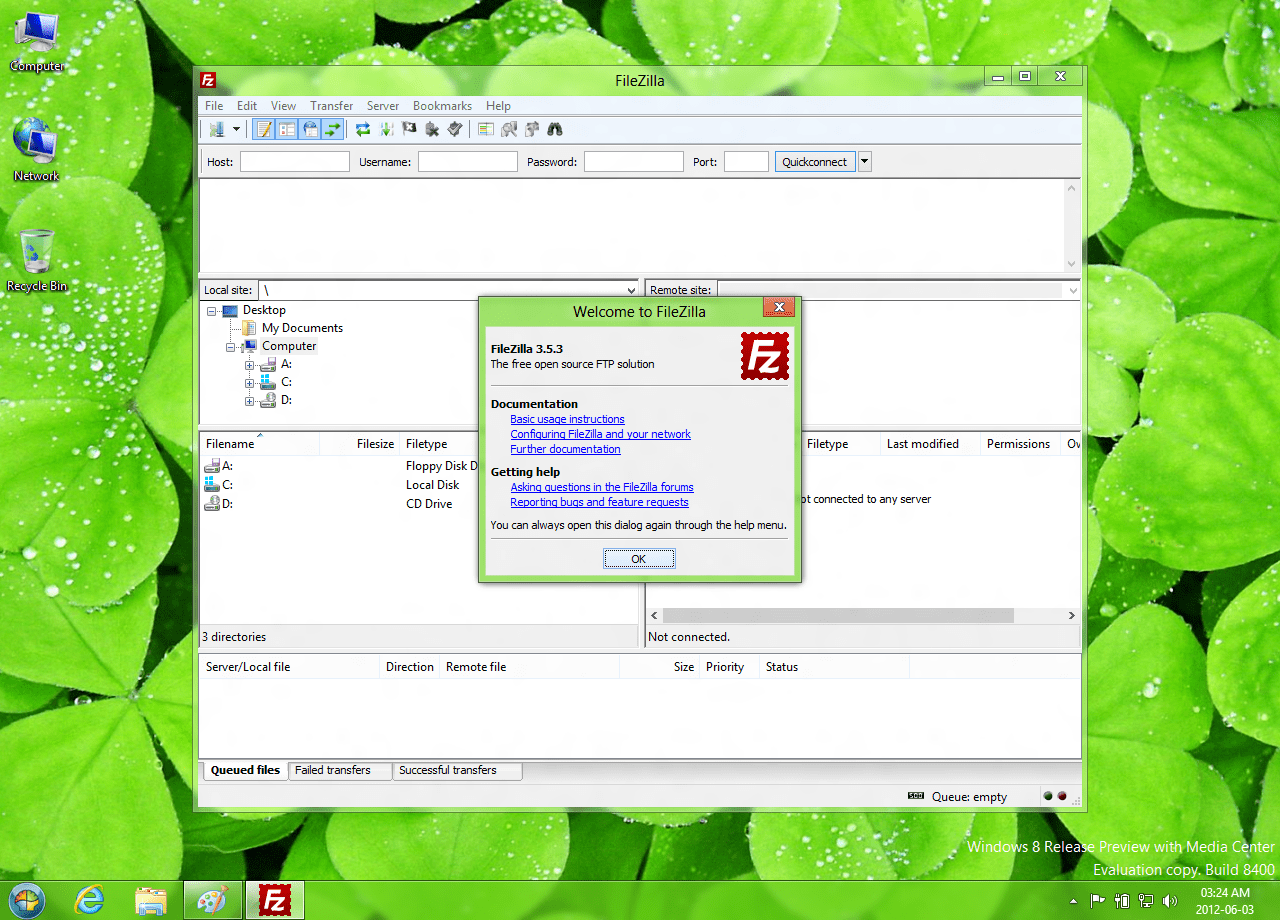Select My Documents in the local tree
1280x920 pixels.
302,328
